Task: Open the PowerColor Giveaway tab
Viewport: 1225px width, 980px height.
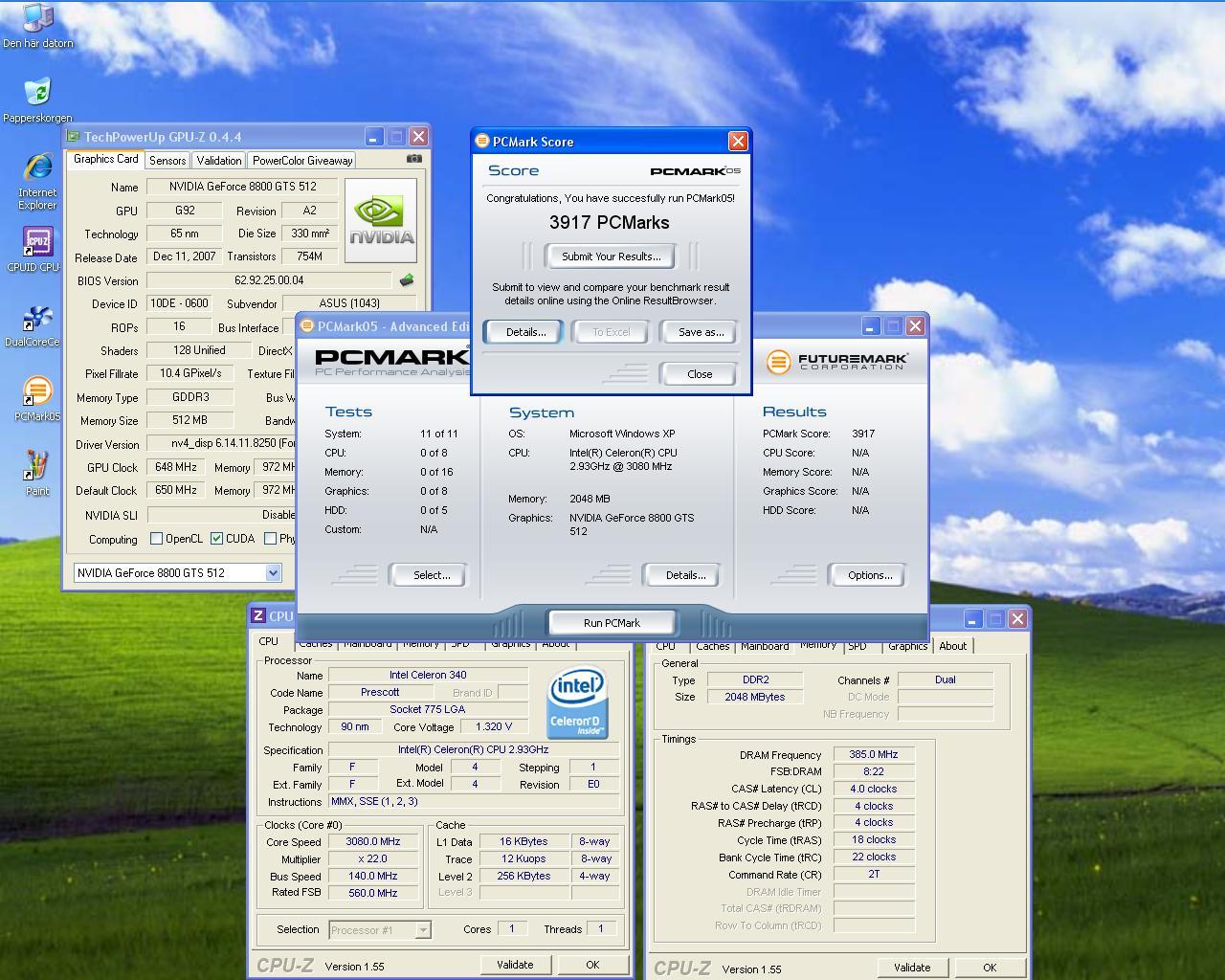Action: tap(302, 161)
